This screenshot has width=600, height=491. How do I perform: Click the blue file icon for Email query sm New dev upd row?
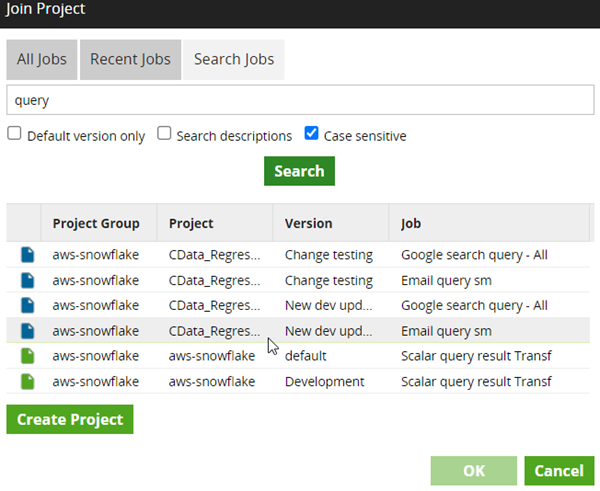pyautogui.click(x=28, y=331)
